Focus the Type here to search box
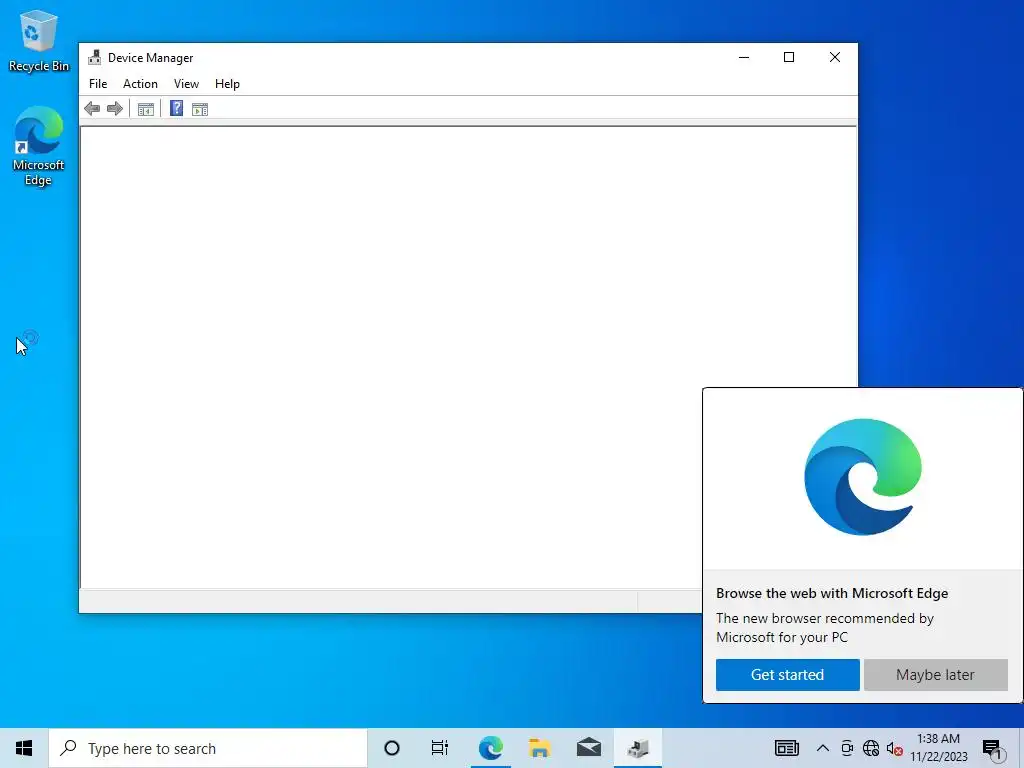1024x768 pixels. pos(208,748)
